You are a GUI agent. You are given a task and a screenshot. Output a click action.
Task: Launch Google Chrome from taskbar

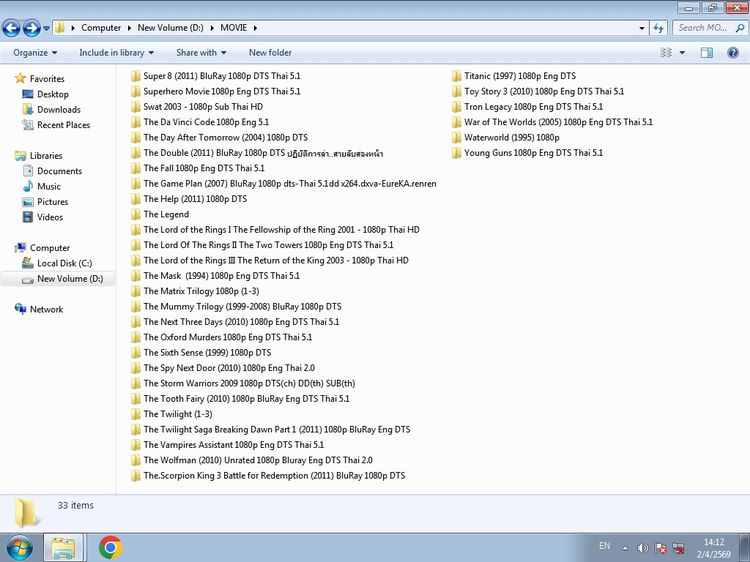110,548
